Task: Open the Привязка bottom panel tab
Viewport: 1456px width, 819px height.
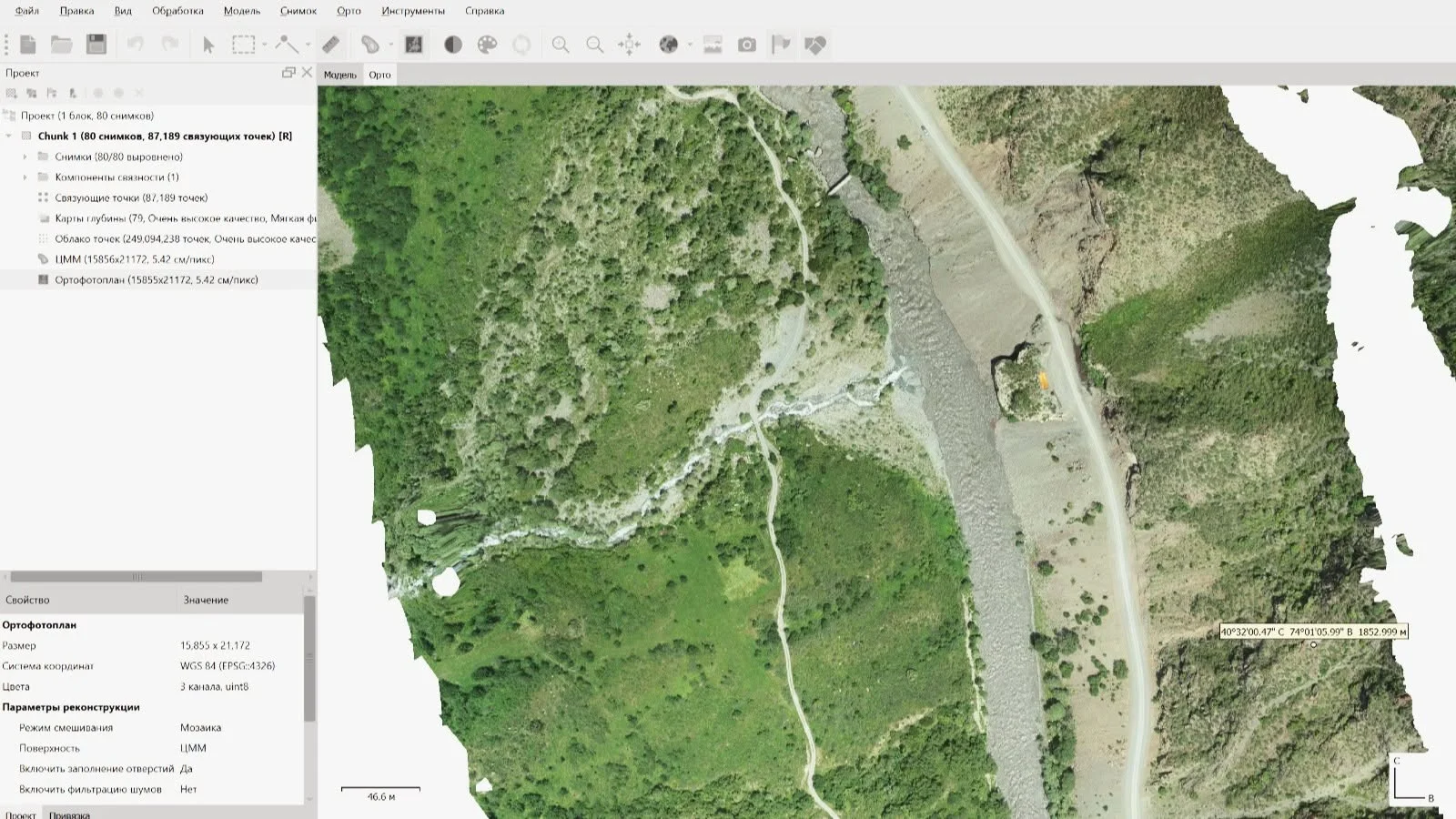Action: pos(69,814)
